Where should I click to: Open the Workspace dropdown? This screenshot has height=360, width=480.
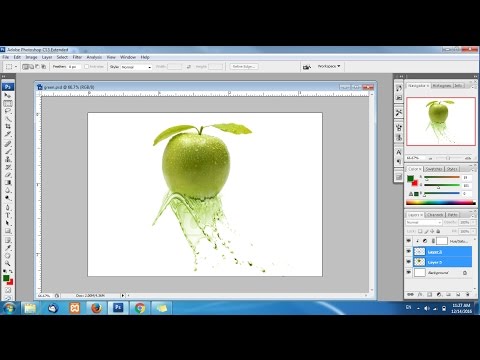[329, 66]
